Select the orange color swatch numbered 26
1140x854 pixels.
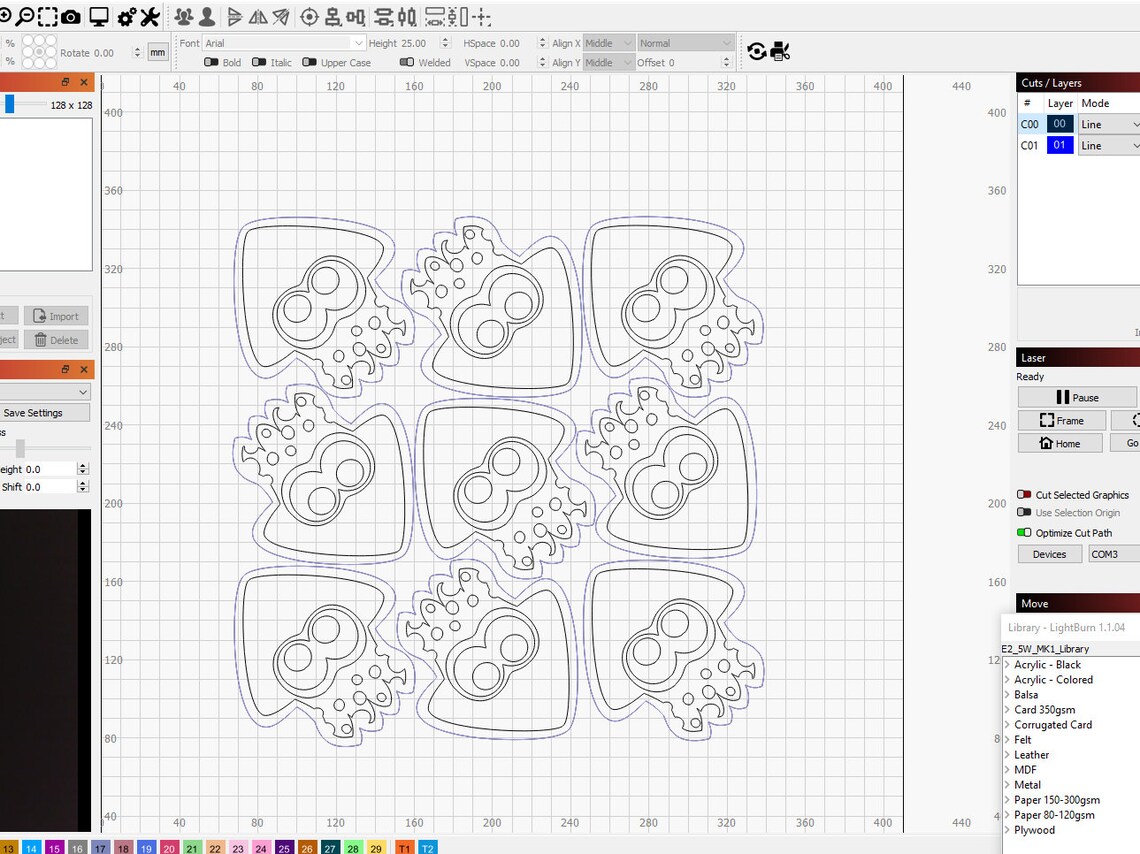coord(306,847)
